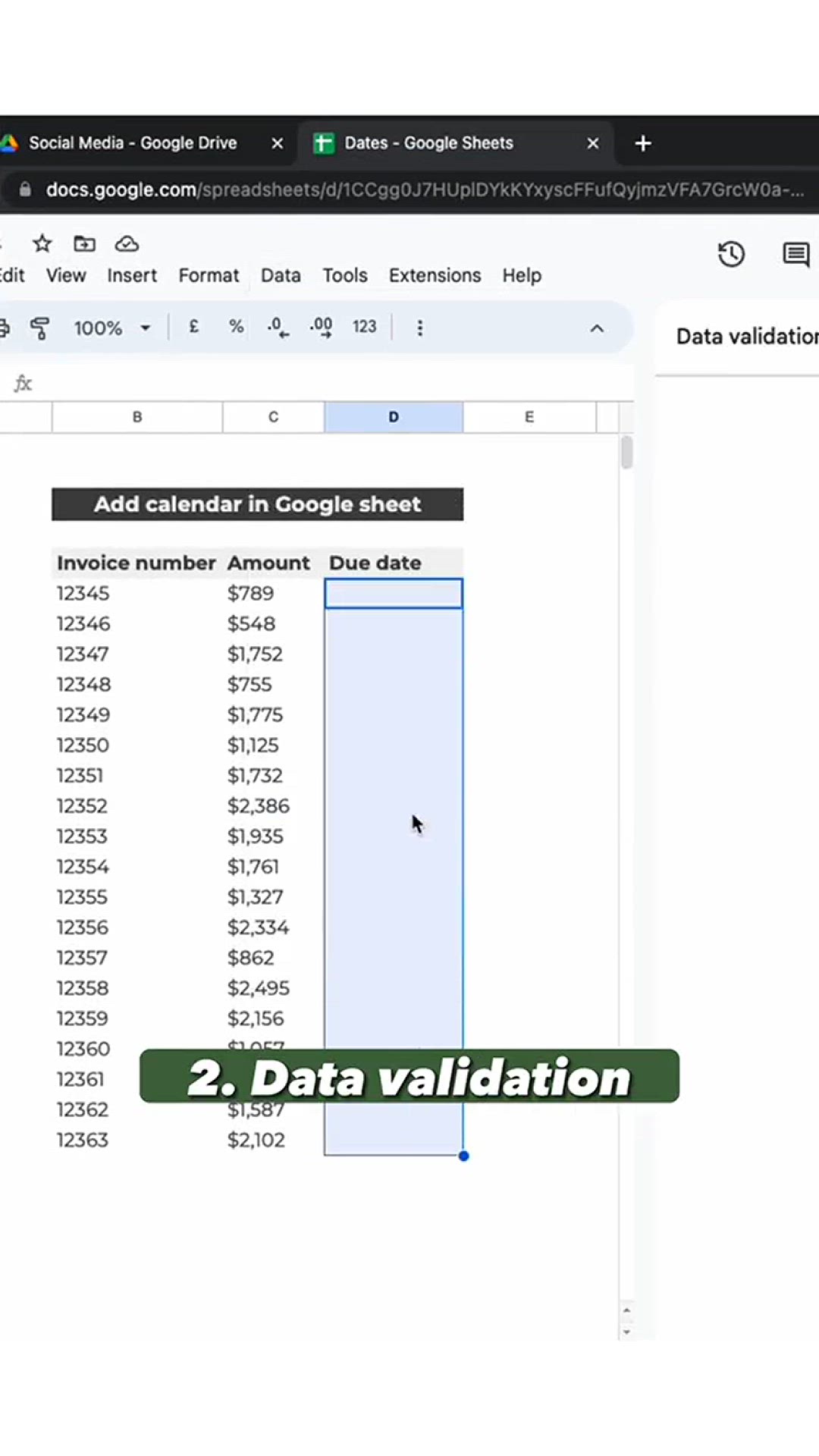Select the paint format tool
The height and width of the screenshot is (1456, 819).
(39, 328)
